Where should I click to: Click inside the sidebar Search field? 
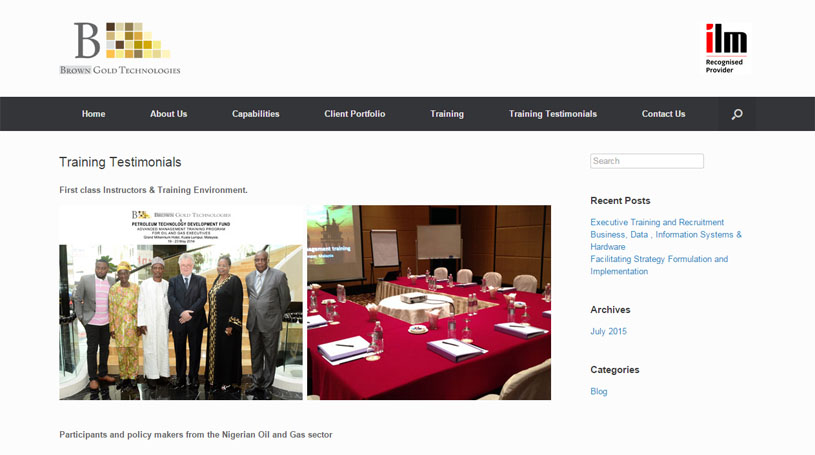[x=646, y=161]
